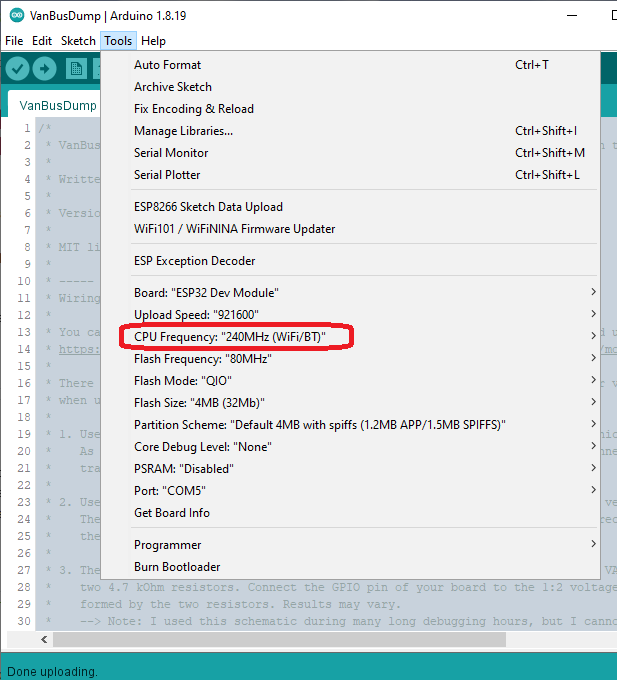
Task: Click ESP Exception Decoder entry
Action: (350, 261)
